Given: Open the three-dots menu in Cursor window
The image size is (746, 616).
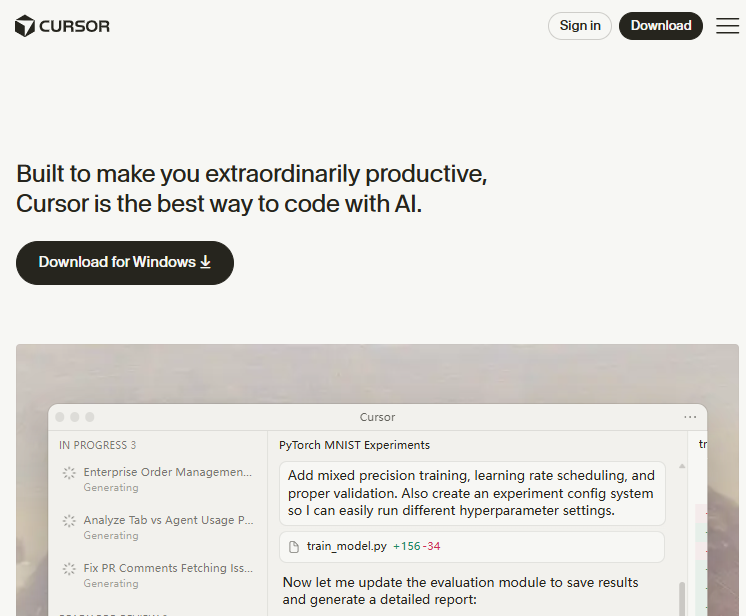Looking at the screenshot, I should tap(690, 417).
